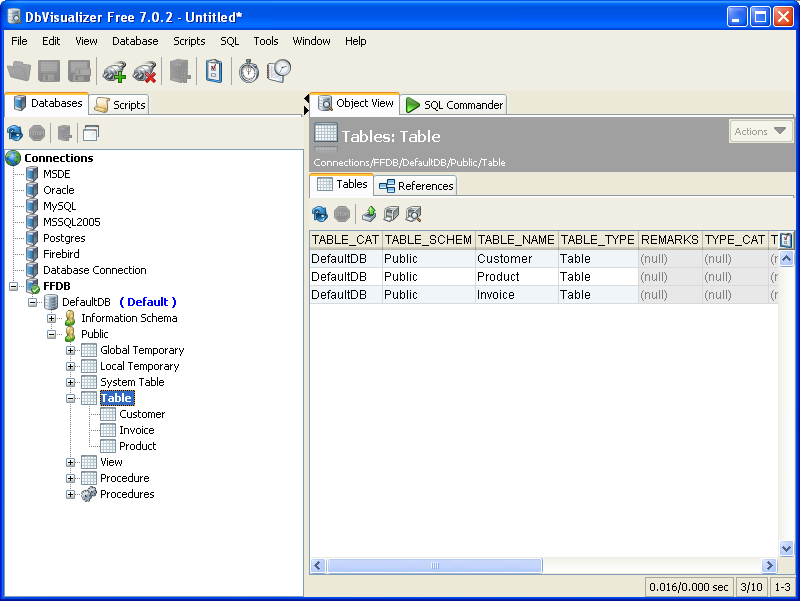Expand the Local Temporary node
Viewport: 800px width, 601px height.
click(x=70, y=366)
